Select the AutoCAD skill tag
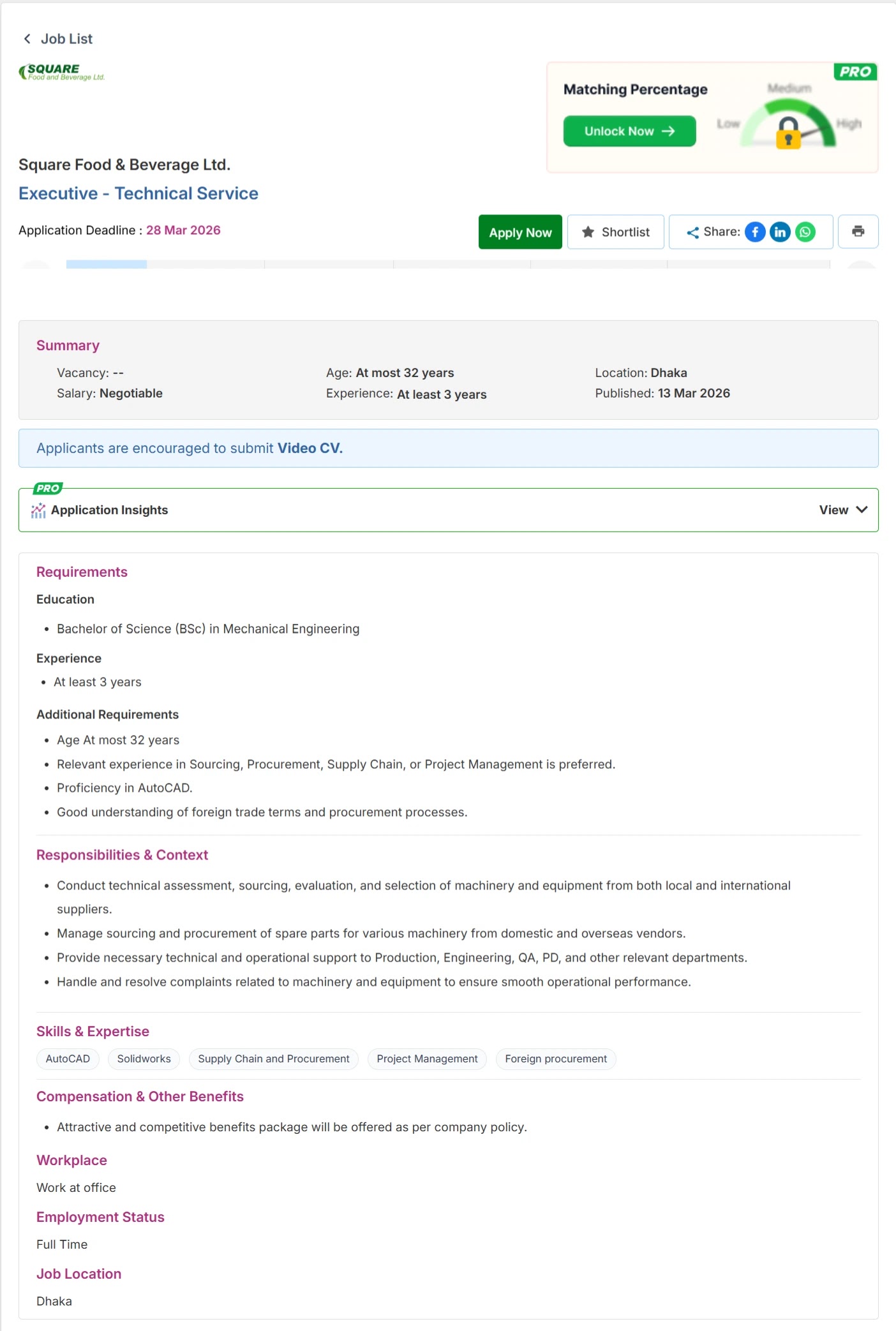 (68, 1059)
